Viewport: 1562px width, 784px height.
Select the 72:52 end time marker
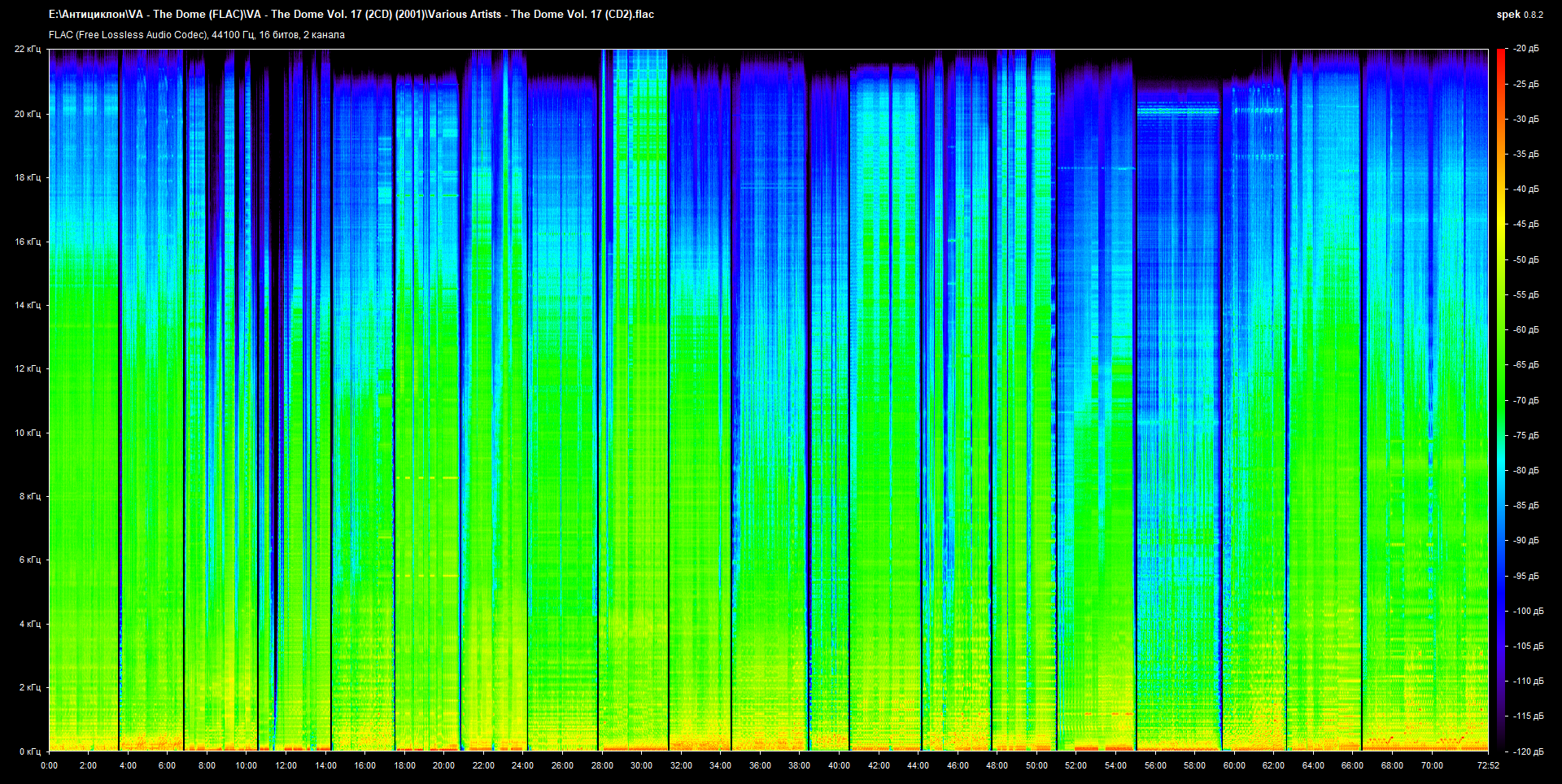(x=1488, y=765)
